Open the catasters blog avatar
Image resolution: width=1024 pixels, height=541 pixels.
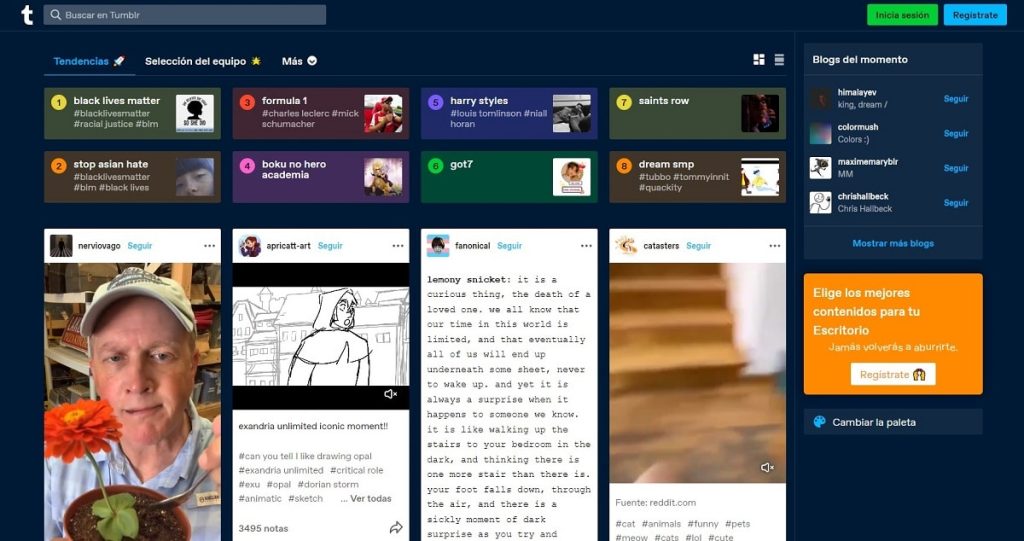point(626,246)
